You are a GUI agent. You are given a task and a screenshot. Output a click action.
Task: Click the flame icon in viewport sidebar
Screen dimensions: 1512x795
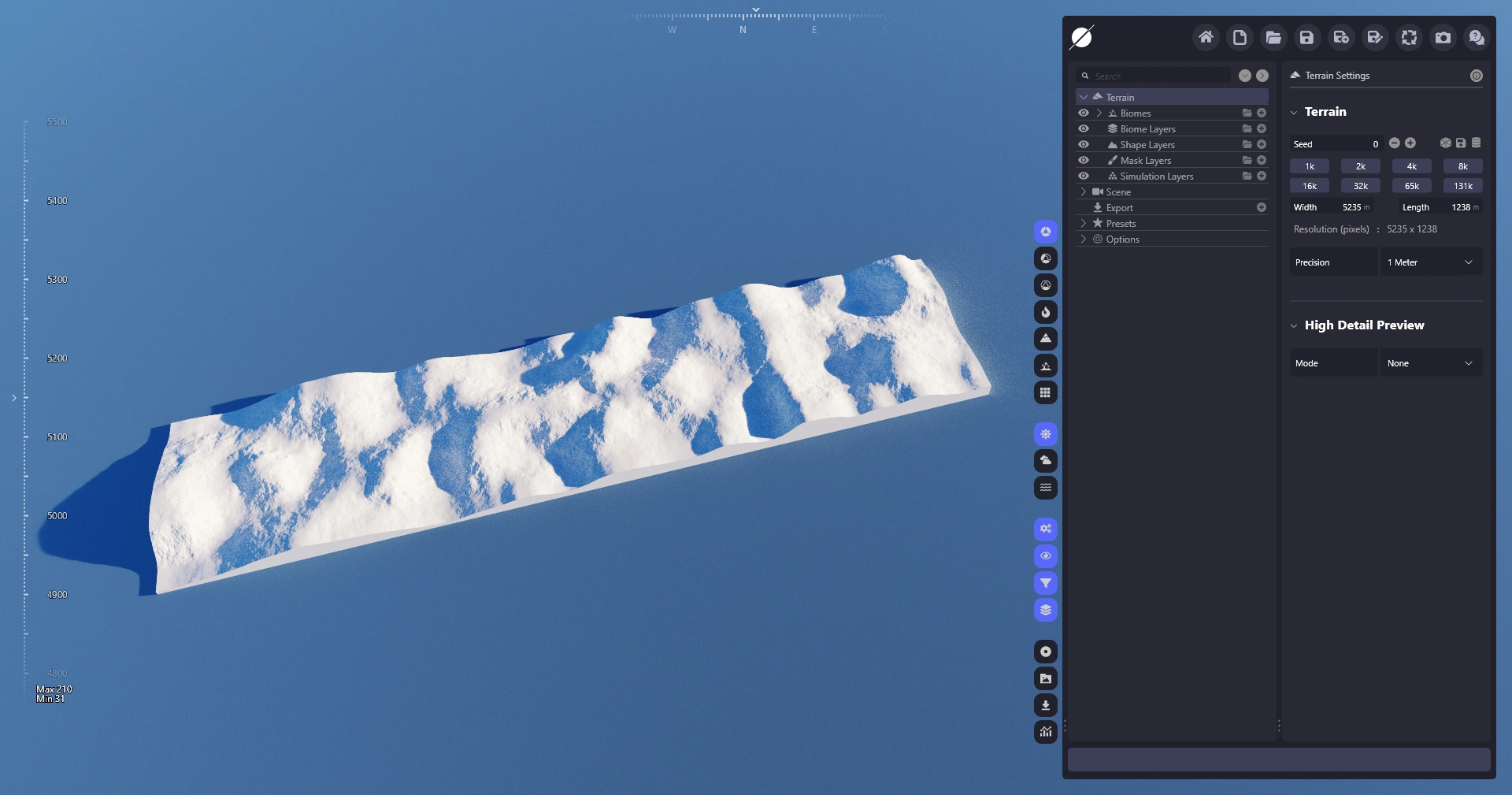1045,312
